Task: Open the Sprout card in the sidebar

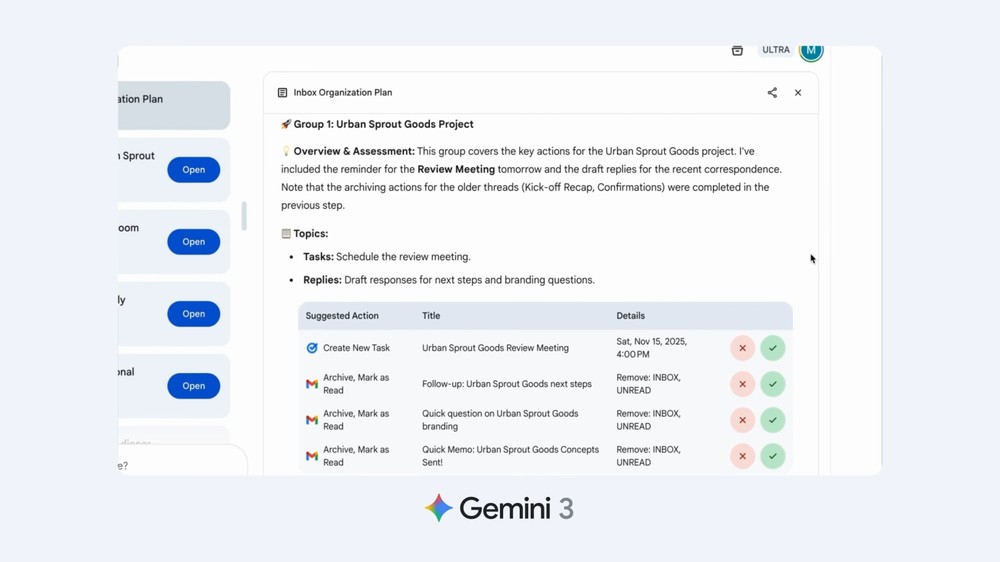Action: click(x=193, y=170)
